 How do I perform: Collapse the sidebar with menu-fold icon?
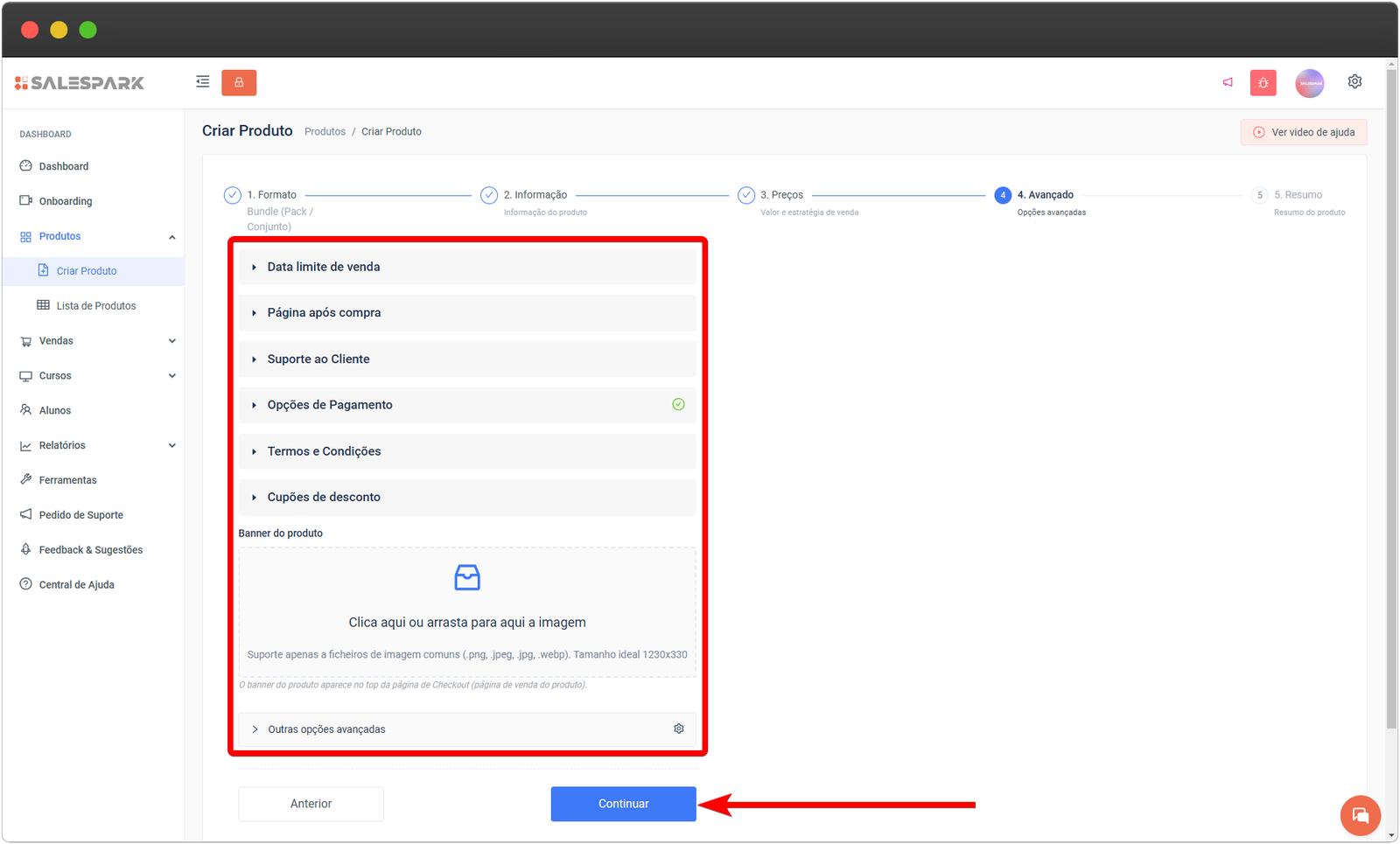tap(203, 82)
